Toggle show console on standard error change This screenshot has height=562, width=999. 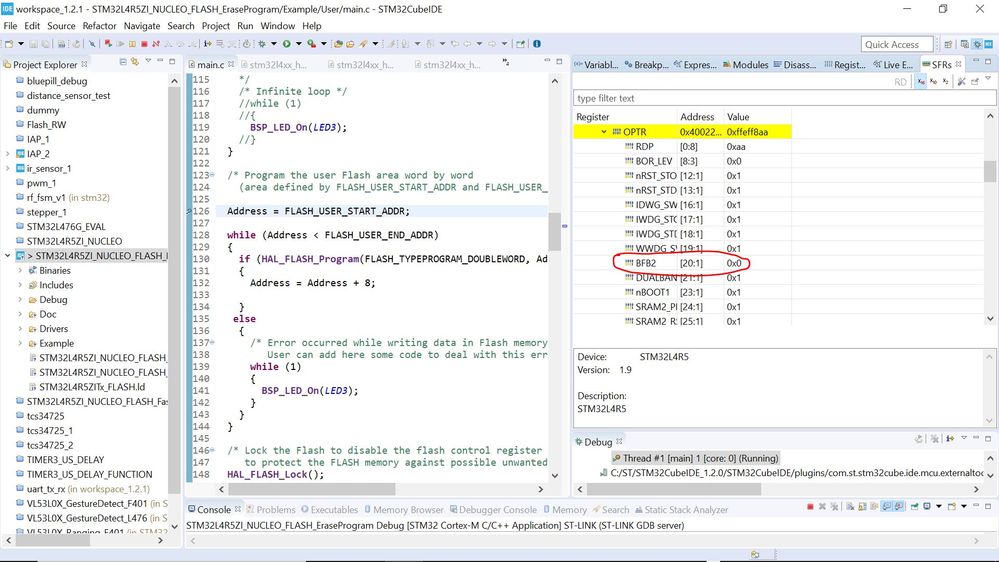898,507
